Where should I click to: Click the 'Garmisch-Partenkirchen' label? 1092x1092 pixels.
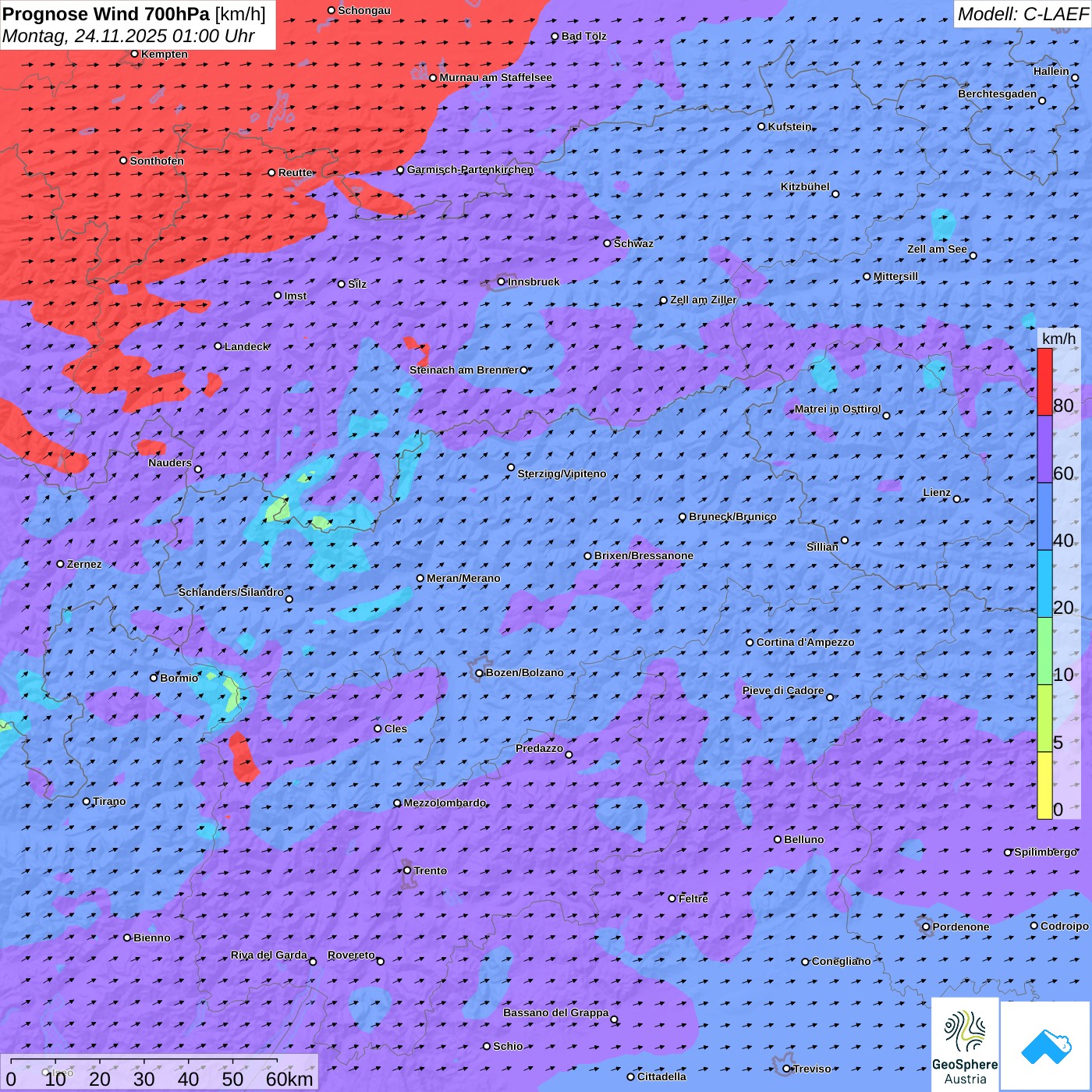point(470,169)
